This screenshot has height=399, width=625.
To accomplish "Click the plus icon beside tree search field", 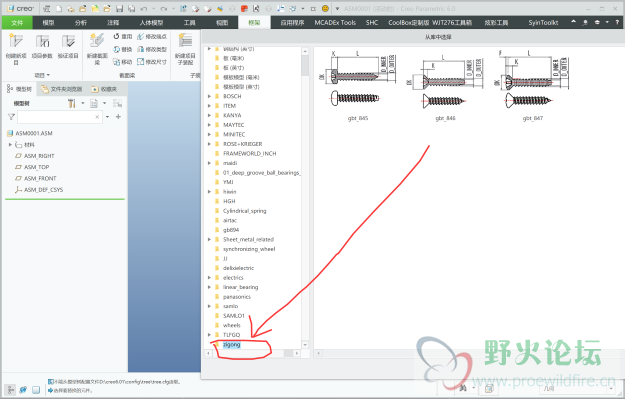I will pos(118,117).
